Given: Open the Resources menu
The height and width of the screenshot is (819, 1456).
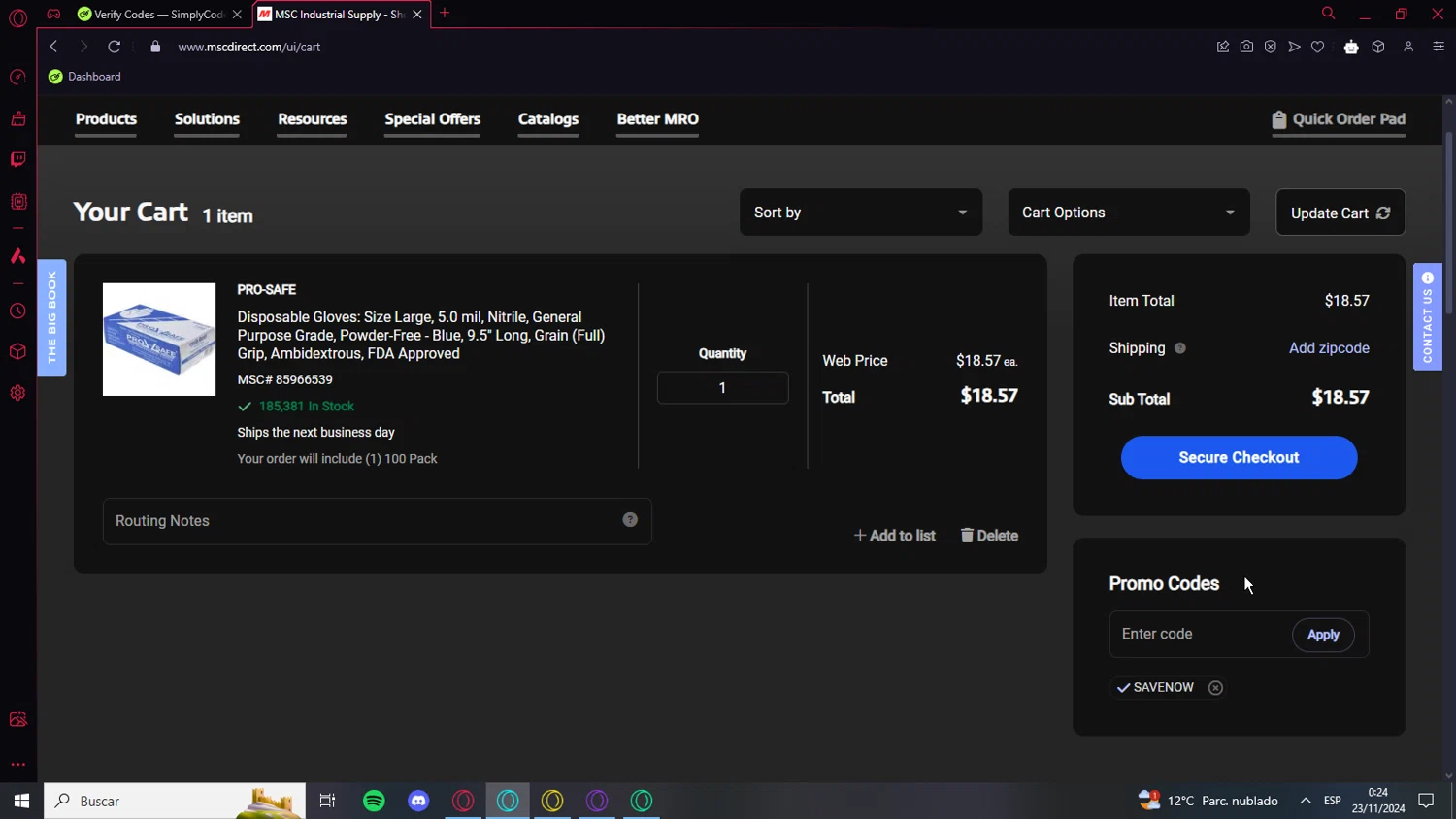Looking at the screenshot, I should [x=312, y=119].
